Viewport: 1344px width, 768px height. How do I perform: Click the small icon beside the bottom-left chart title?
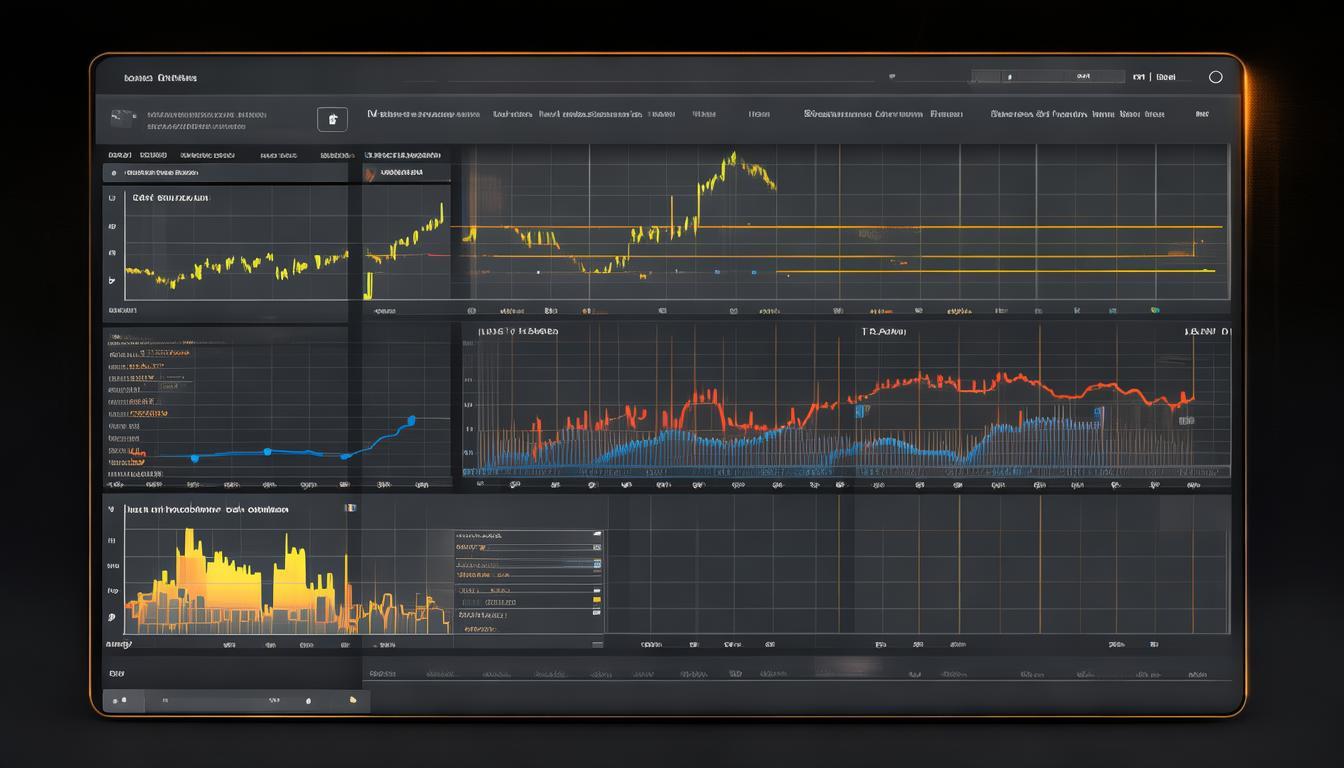coord(350,508)
